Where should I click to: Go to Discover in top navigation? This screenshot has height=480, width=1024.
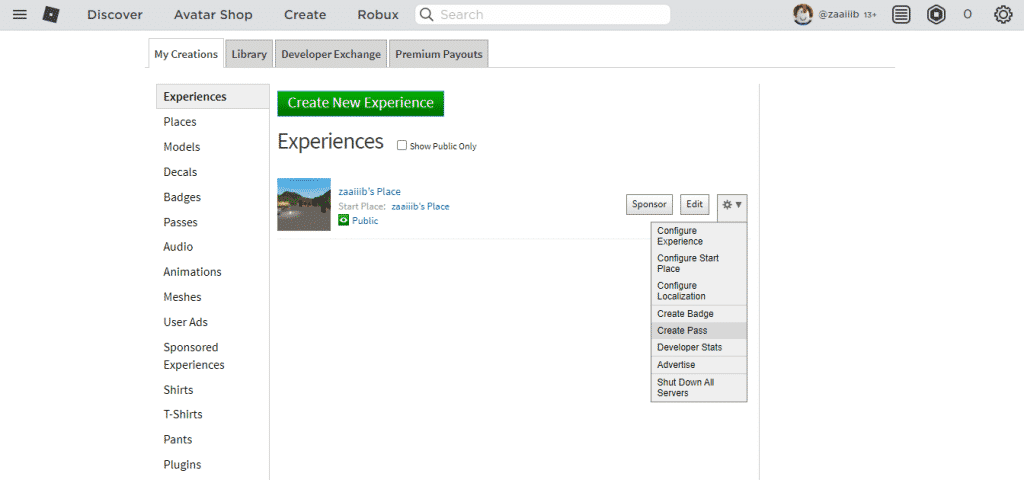click(115, 14)
